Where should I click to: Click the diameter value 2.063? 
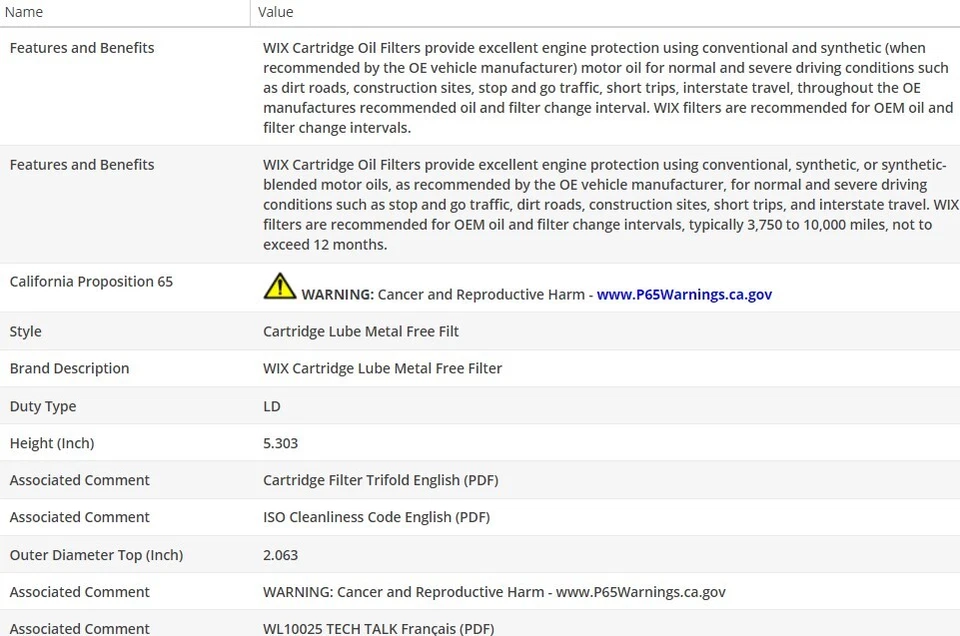tap(280, 555)
